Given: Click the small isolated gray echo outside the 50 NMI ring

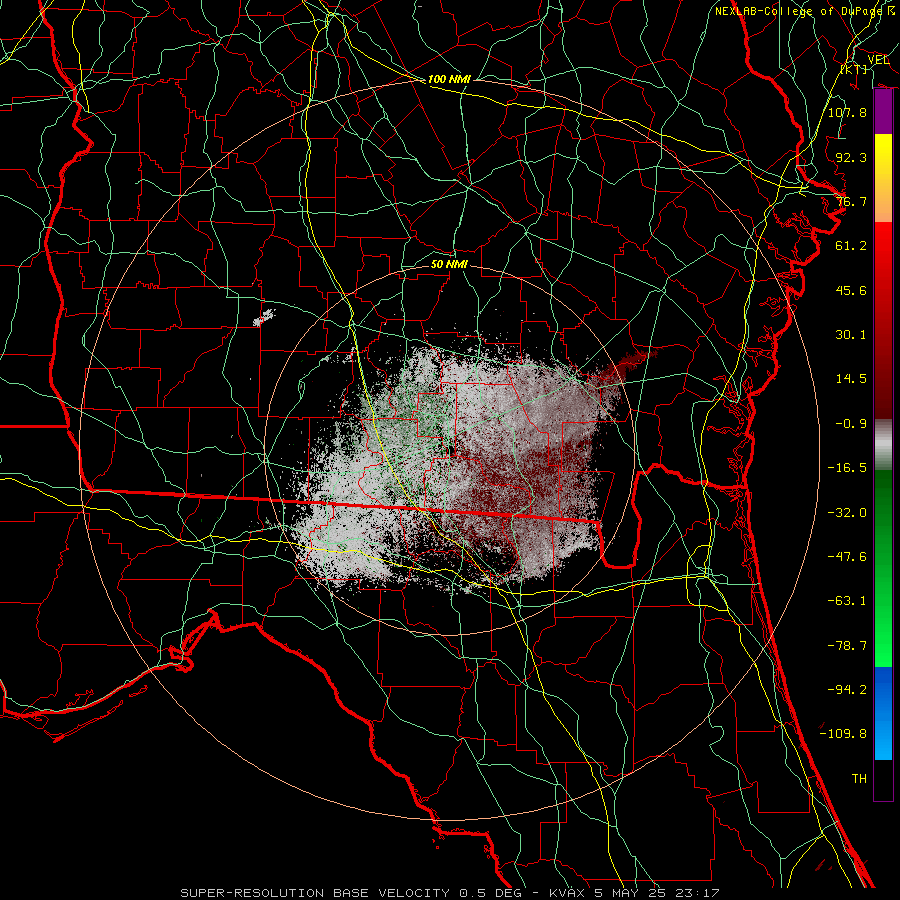Looking at the screenshot, I should pos(264,317).
